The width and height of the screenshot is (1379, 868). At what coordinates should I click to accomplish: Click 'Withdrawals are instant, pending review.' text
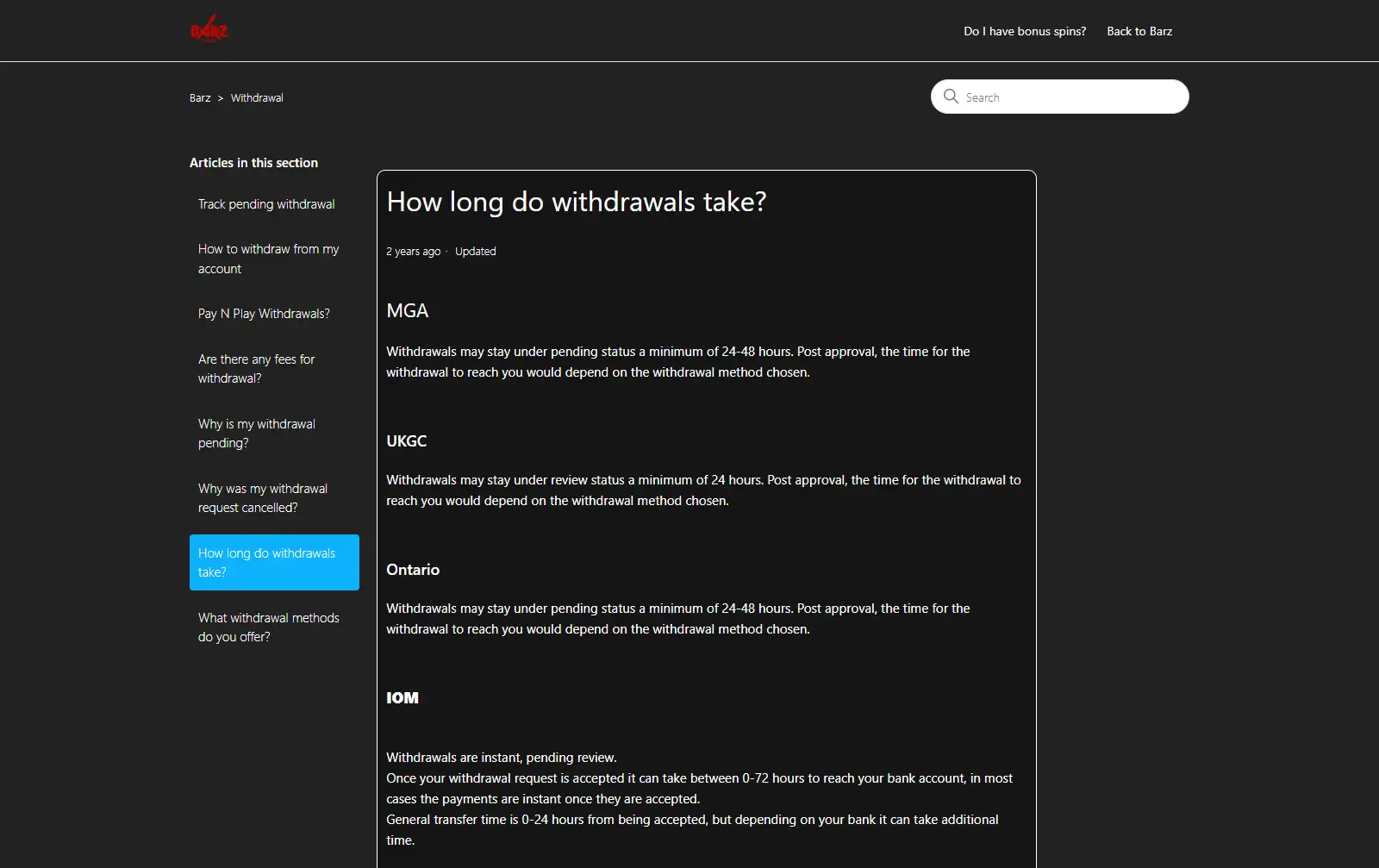point(502,758)
